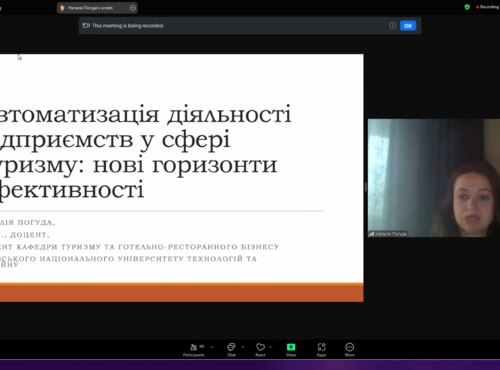This screenshot has width=500, height=370.
Task: Open the Chat panel
Action: click(231, 350)
